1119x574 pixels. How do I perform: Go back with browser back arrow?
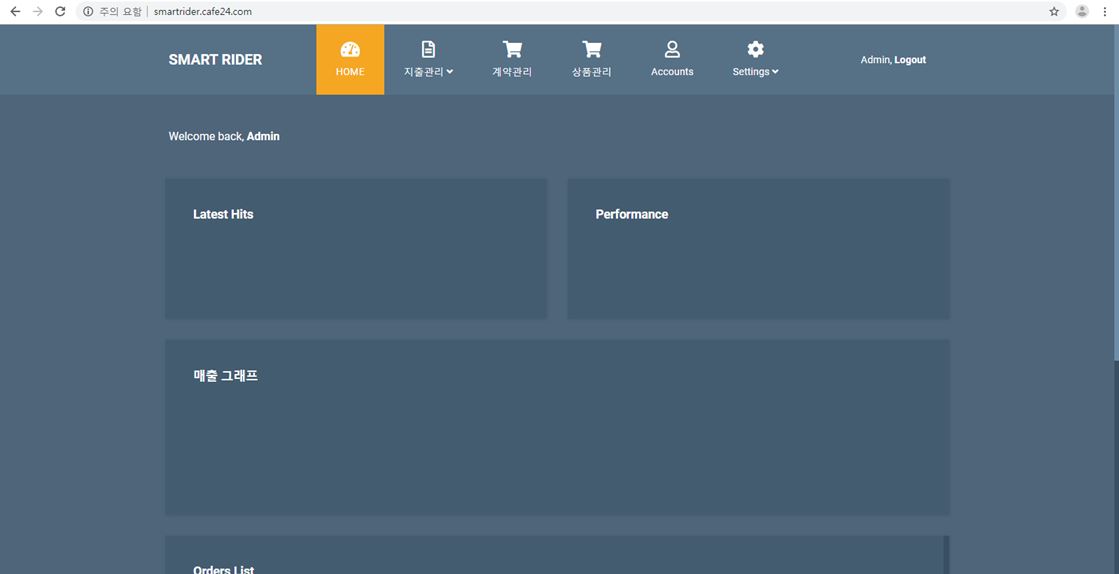15,11
